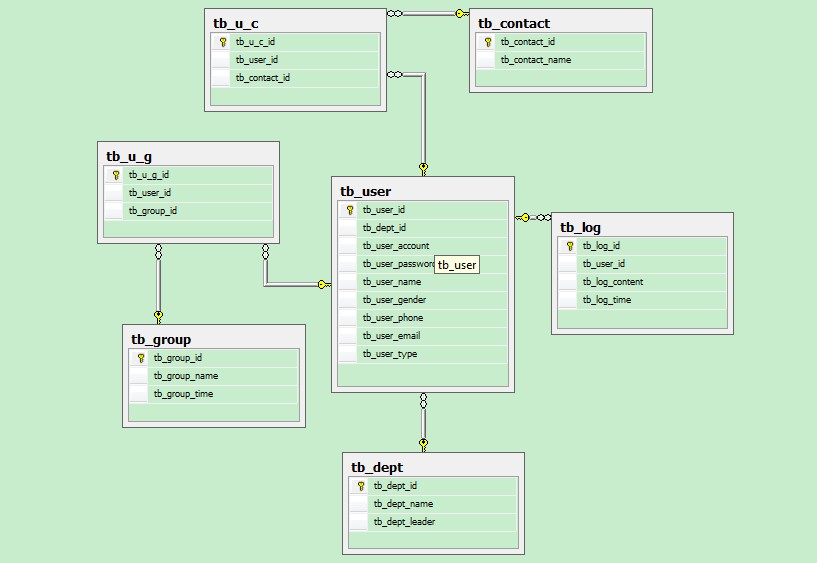Click the key icon next to tb_dept_id
Viewport: 817px width, 563px height.
tap(361, 486)
